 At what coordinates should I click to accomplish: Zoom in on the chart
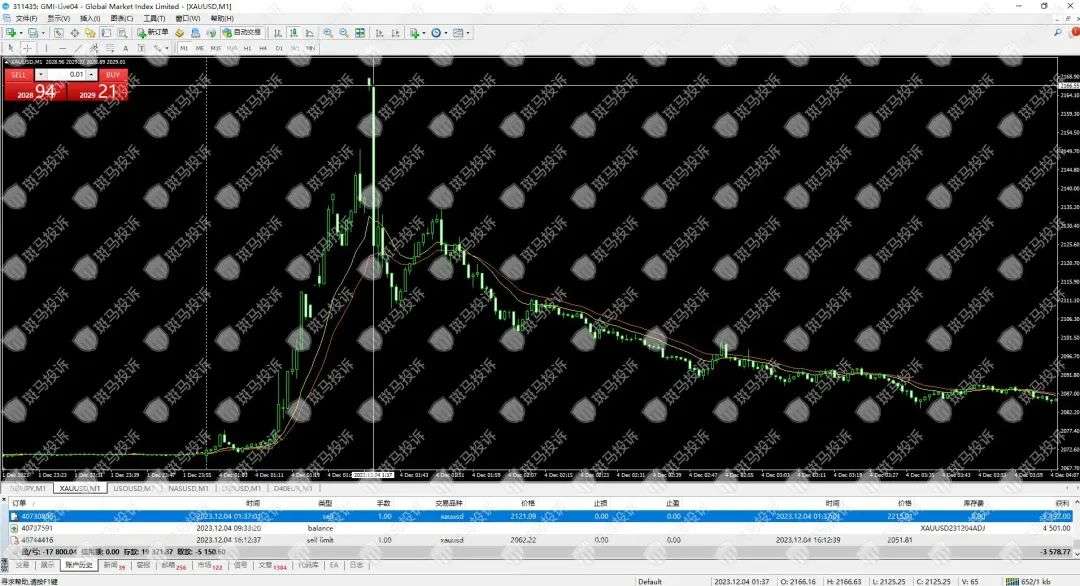point(328,32)
